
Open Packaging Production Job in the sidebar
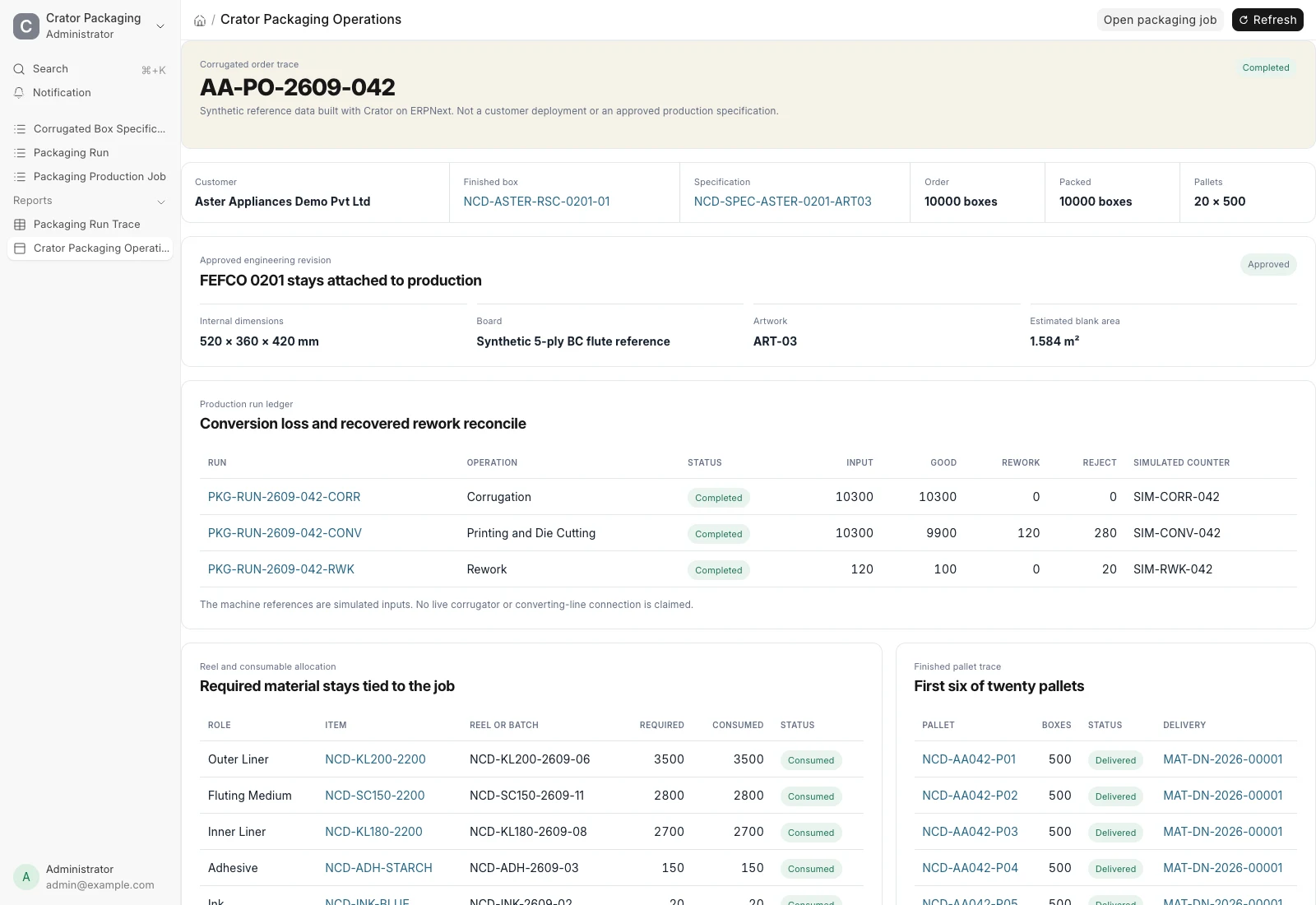click(x=90, y=177)
